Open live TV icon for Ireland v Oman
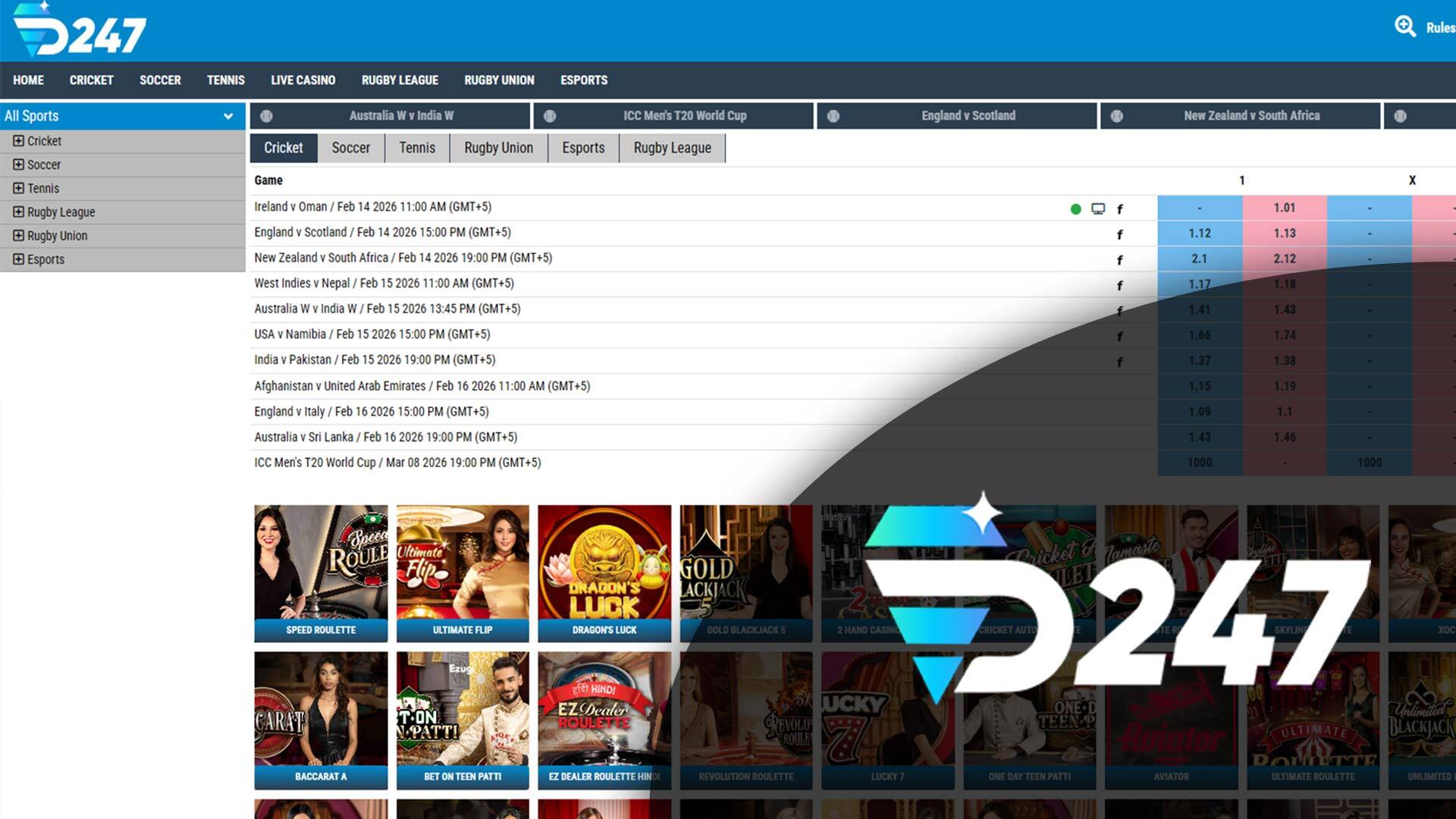Viewport: 1456px width, 819px height. [1097, 209]
